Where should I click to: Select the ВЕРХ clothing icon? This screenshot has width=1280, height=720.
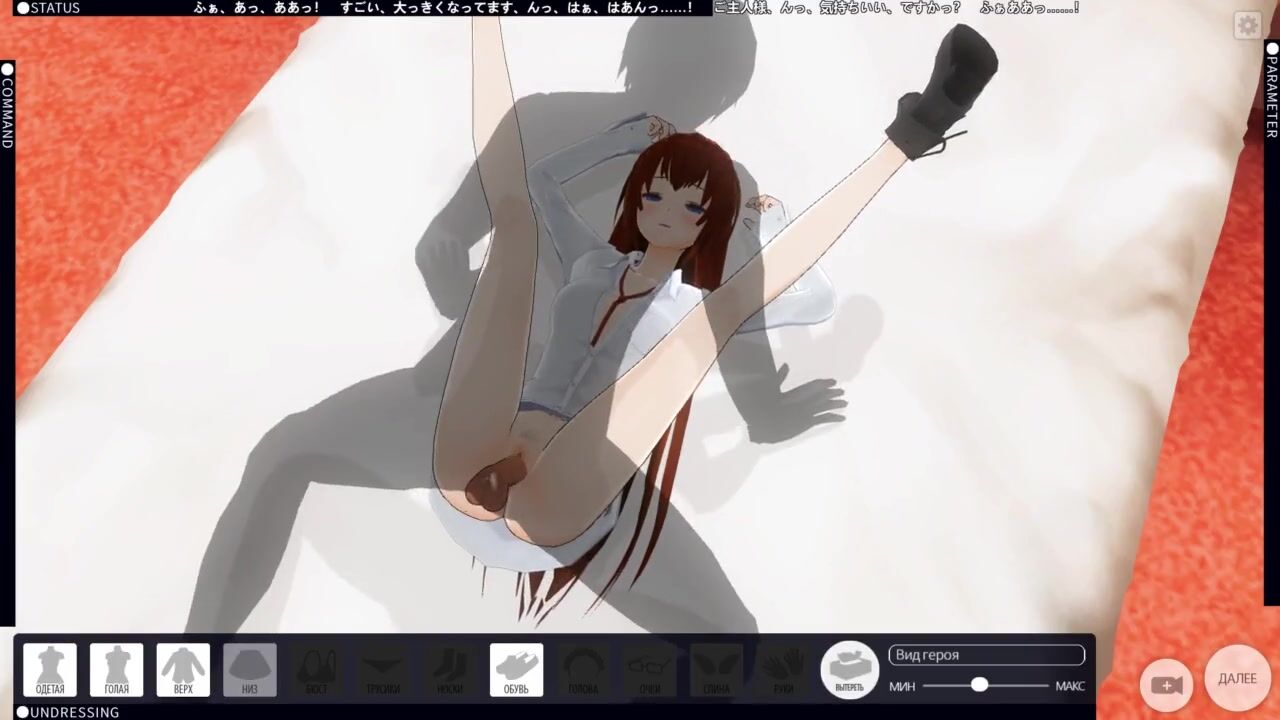point(183,669)
